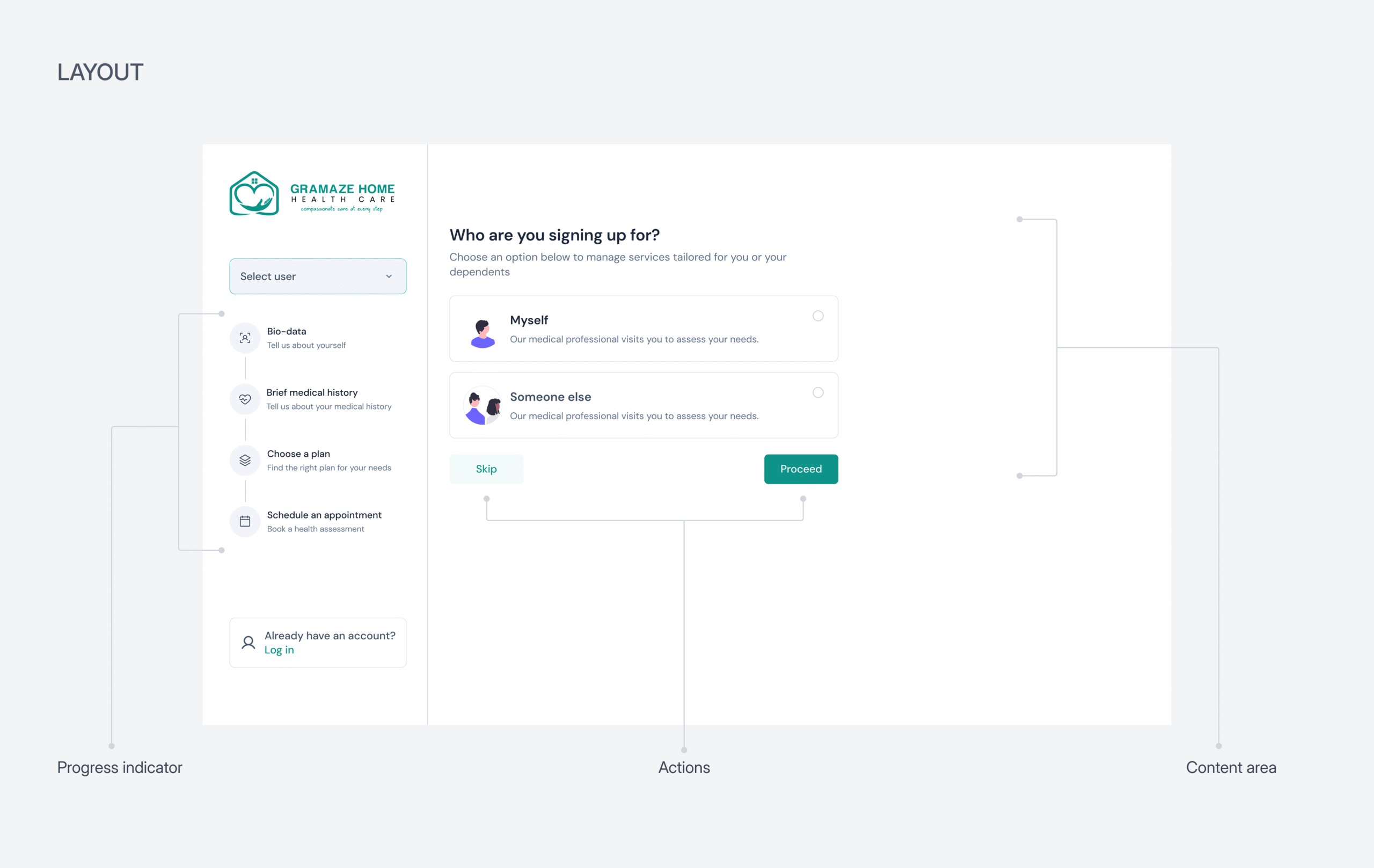Select the Myself radio button
This screenshot has width=1374, height=868.
(x=817, y=316)
